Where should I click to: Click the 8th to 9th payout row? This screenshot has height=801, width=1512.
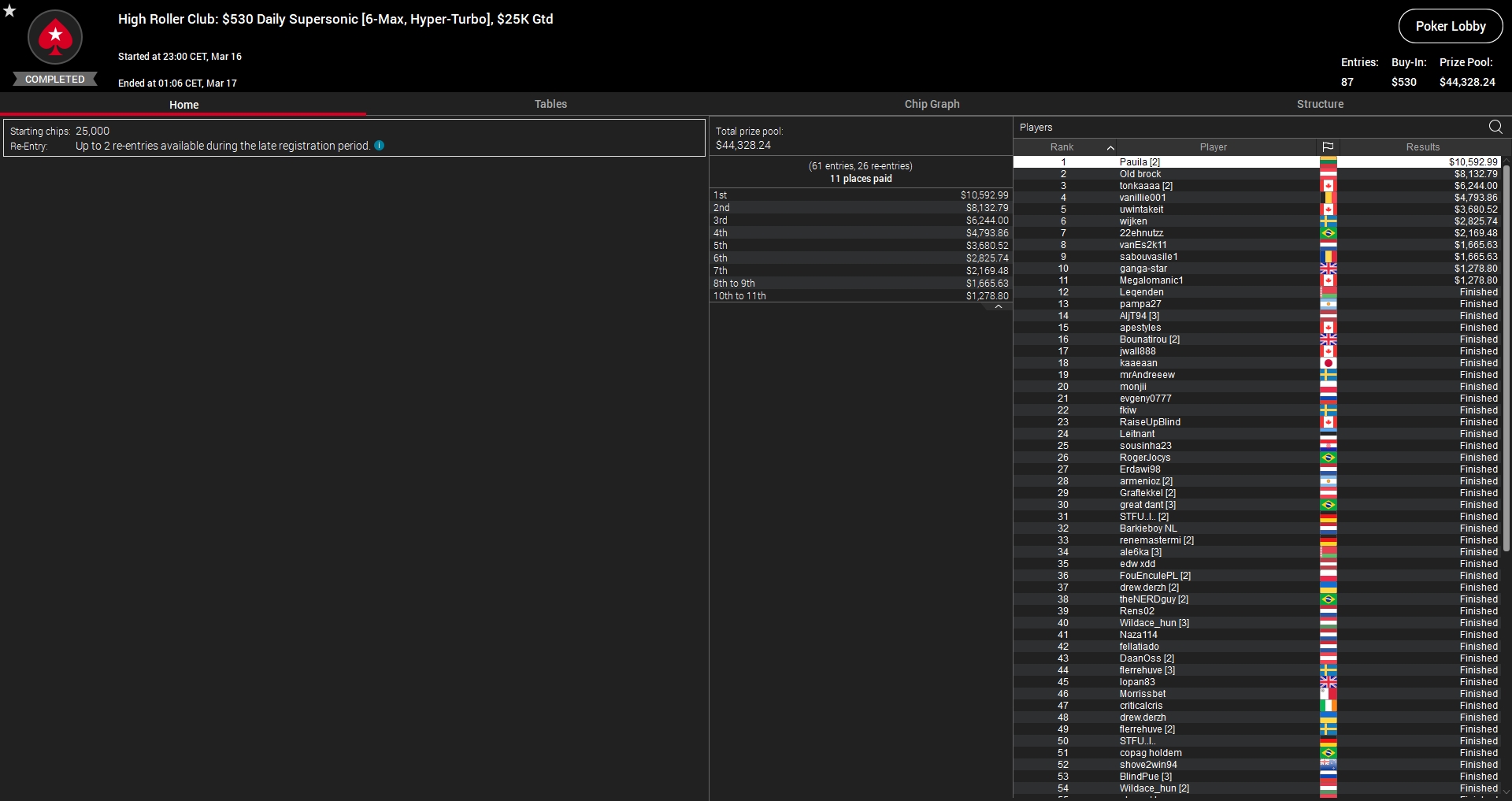coord(861,284)
